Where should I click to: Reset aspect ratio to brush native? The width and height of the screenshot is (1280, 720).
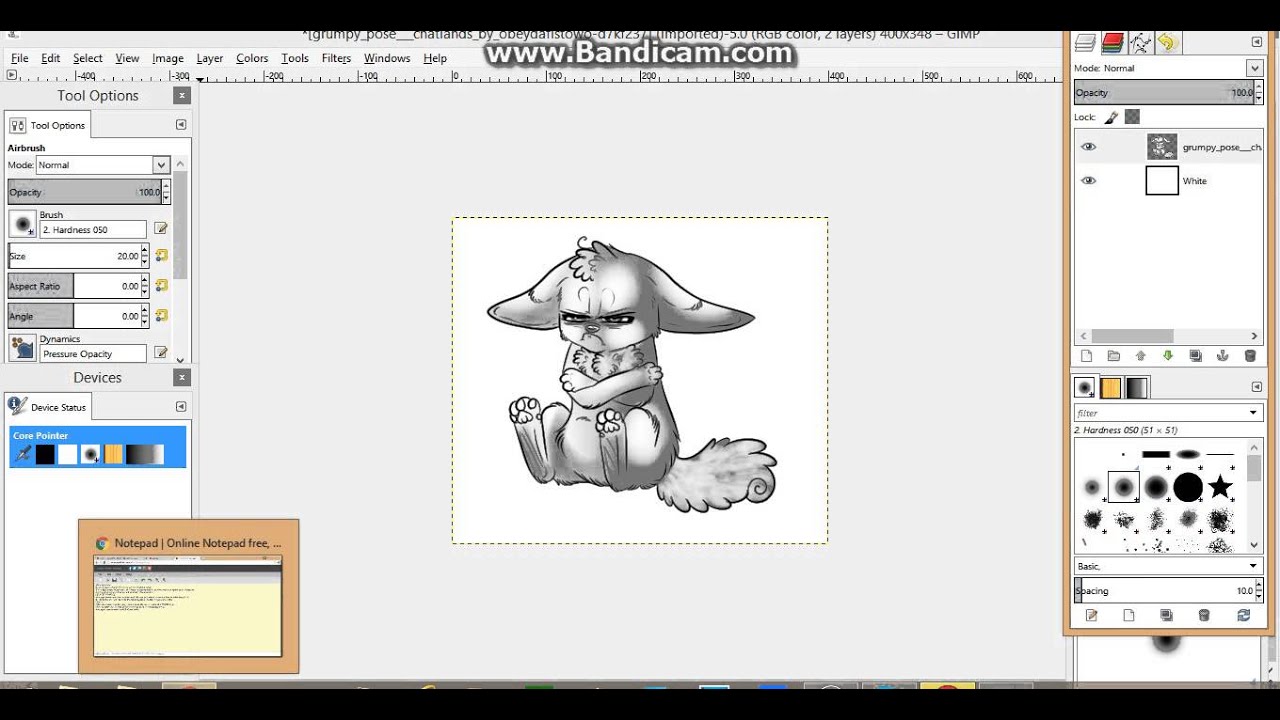(x=161, y=286)
